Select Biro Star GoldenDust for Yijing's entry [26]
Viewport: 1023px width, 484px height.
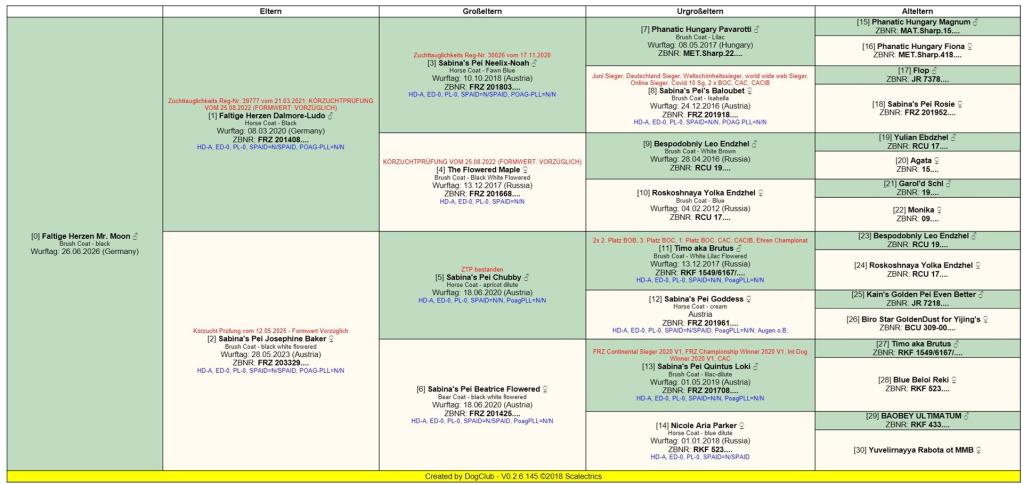(919, 320)
